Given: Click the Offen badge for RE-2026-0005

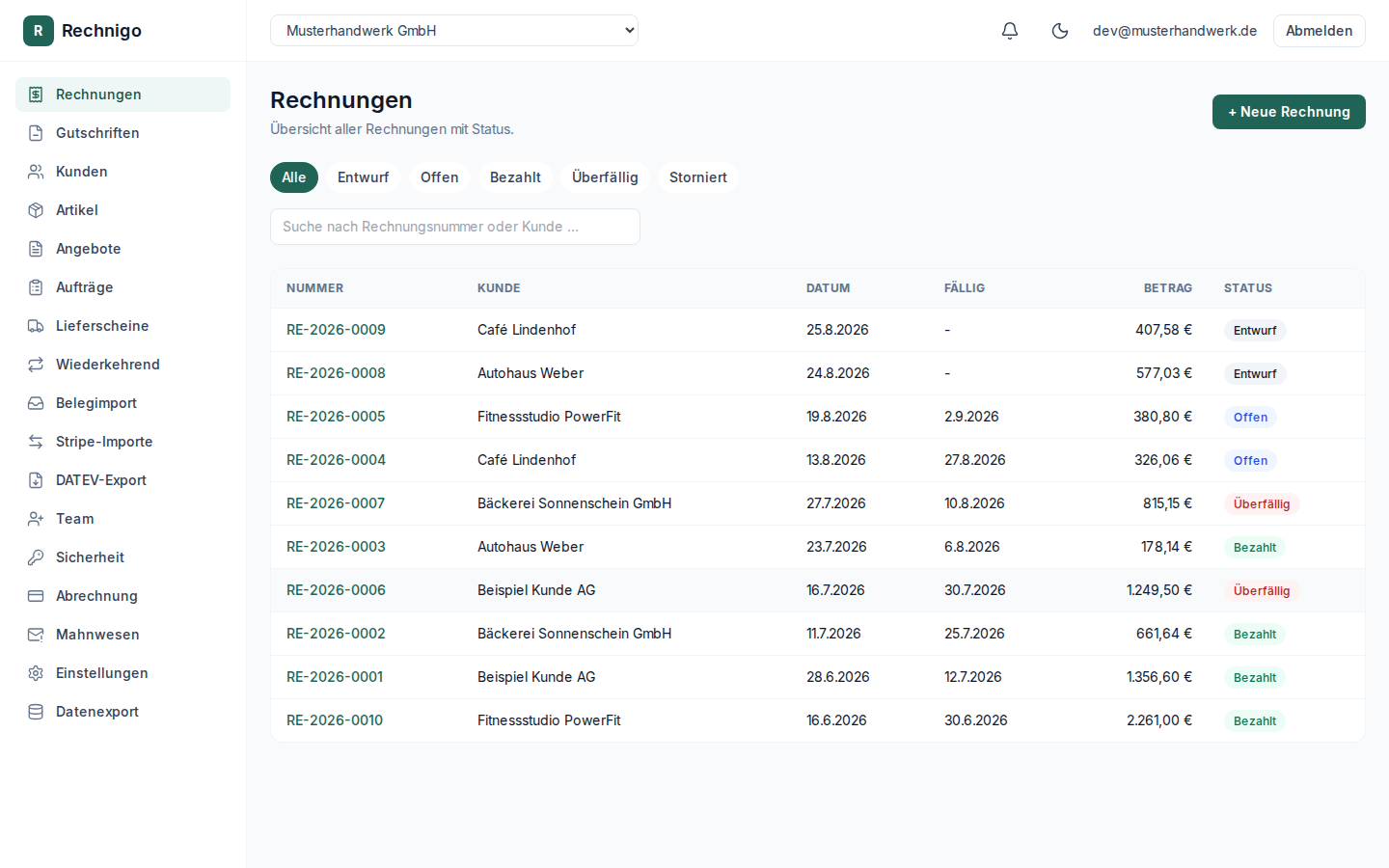Looking at the screenshot, I should [1250, 417].
